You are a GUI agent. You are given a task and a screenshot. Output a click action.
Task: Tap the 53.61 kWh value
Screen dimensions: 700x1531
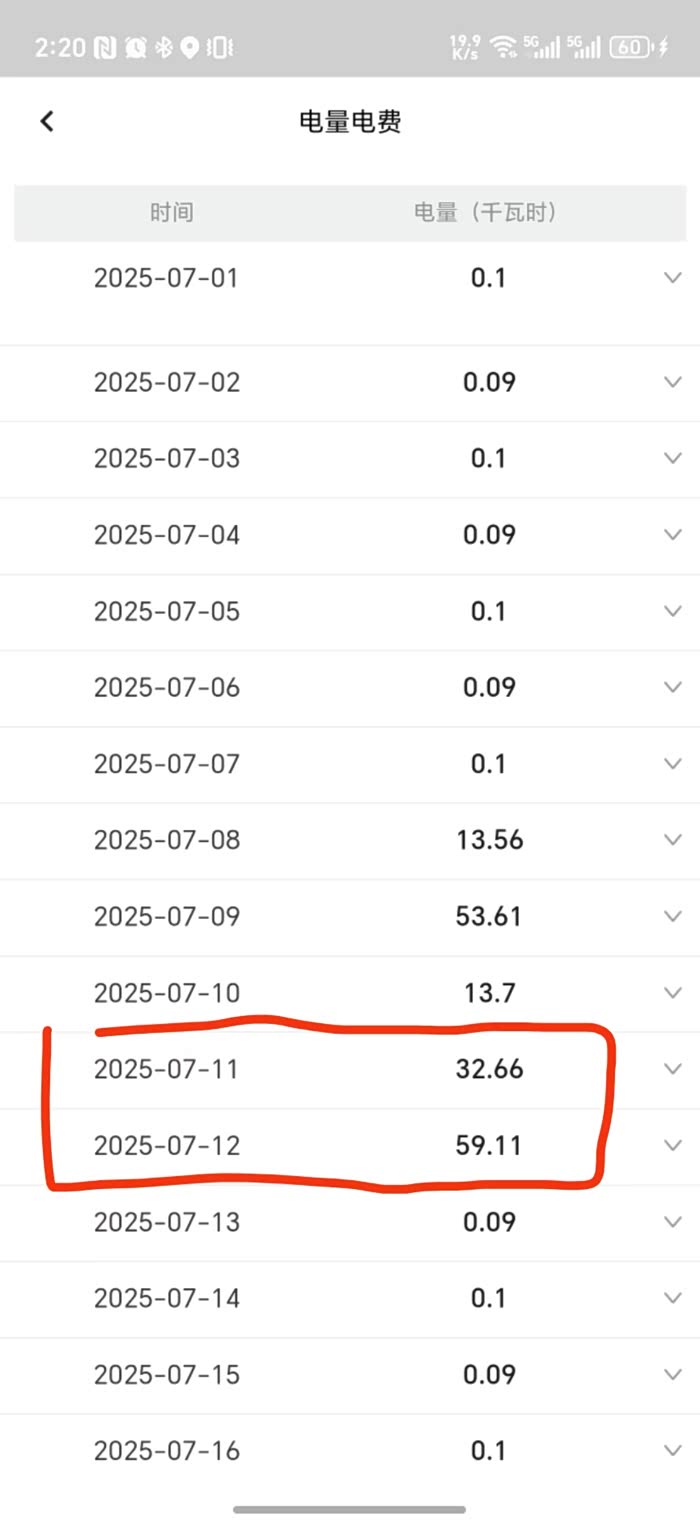click(489, 916)
